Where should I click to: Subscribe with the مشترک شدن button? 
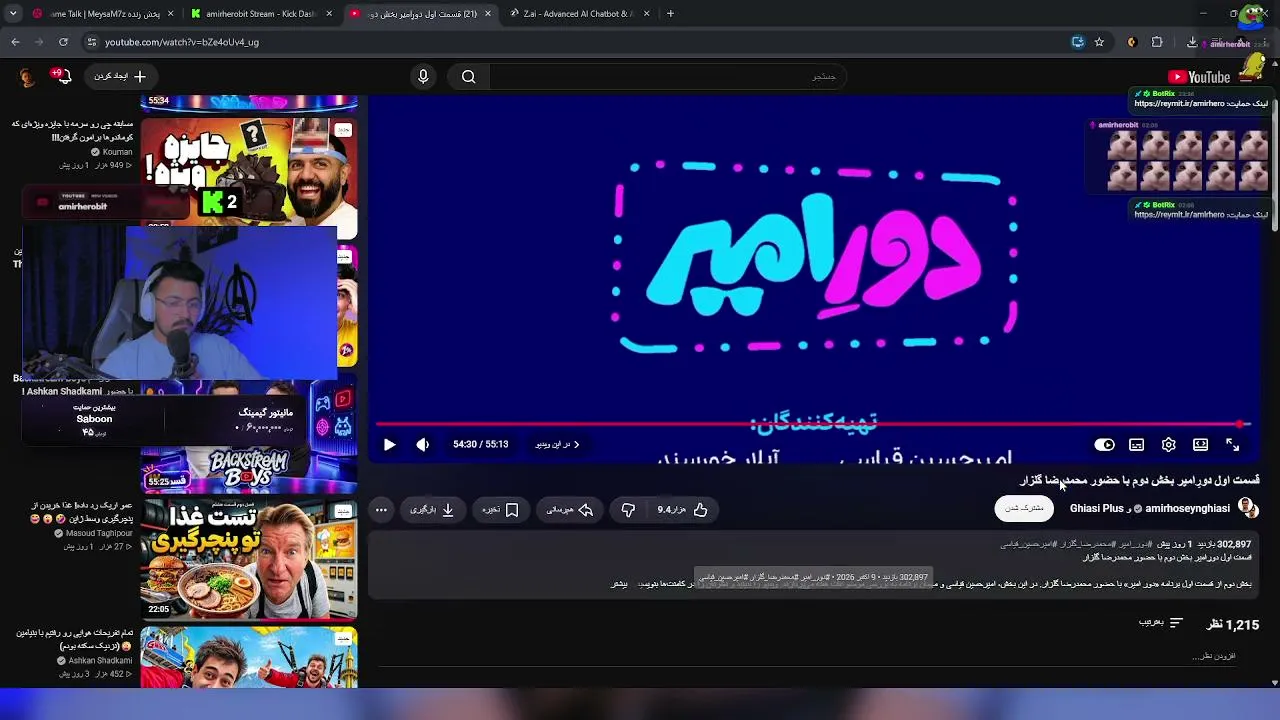coord(1024,508)
